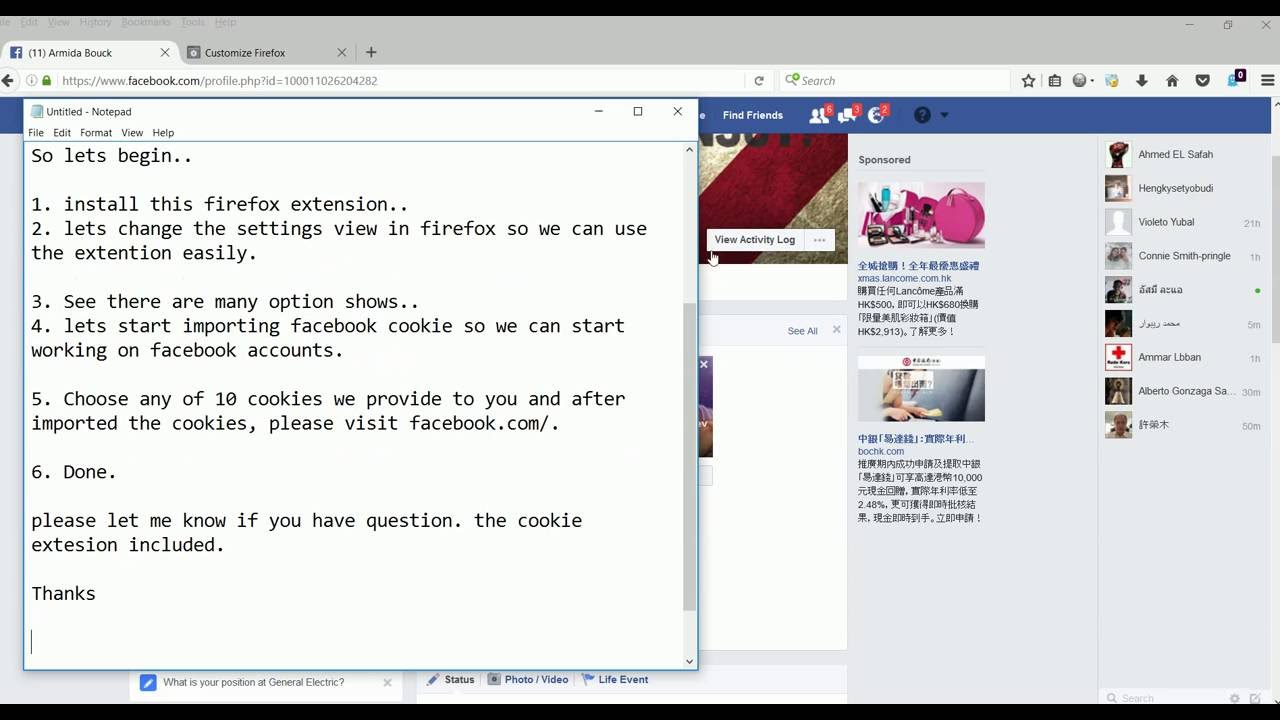1280x720 pixels.
Task: Open the Notepad View menu
Action: point(132,132)
